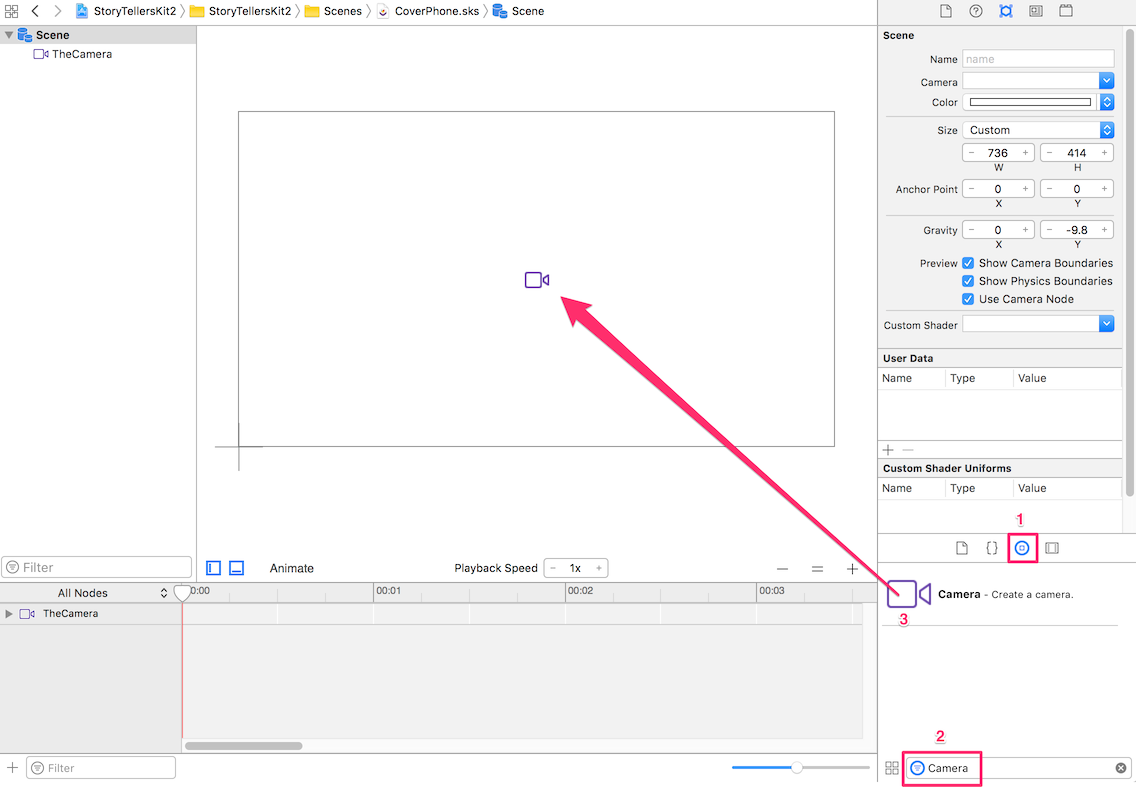Image resolution: width=1136 pixels, height=787 pixels.
Task: Open the Camera selection dropdown
Action: 1037,81
